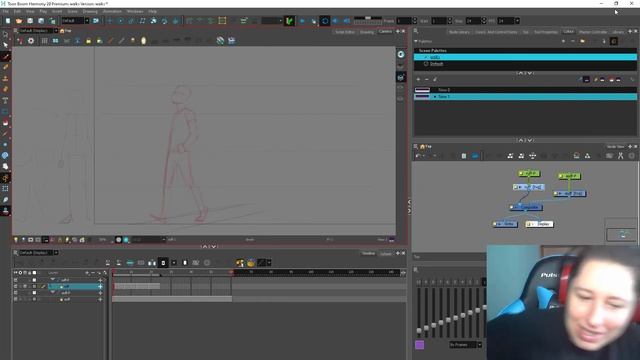
Task: Click the plus button on highlighted layer row
Action: (x=100, y=287)
